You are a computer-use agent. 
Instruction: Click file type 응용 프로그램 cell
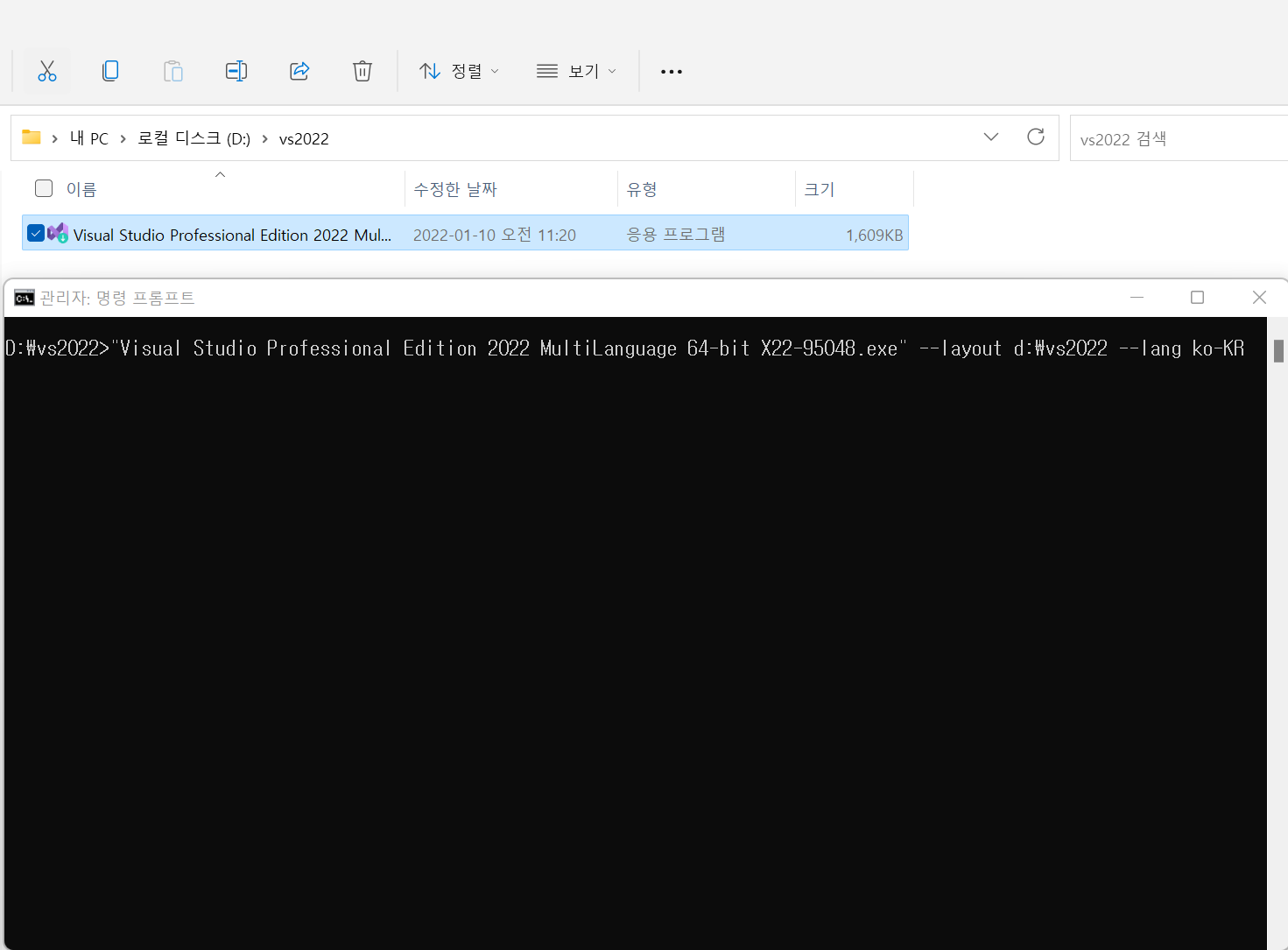click(676, 234)
